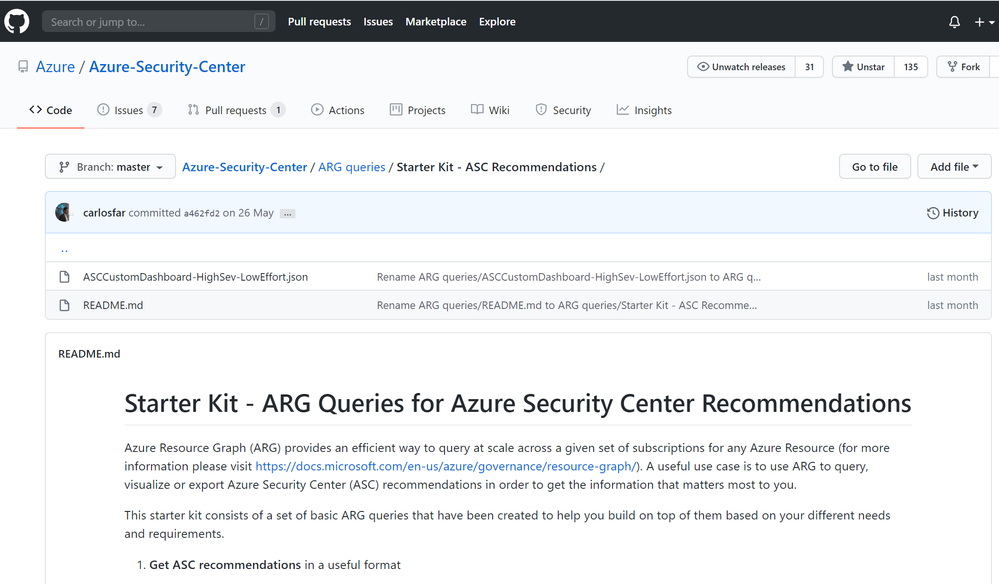Click 'last month' in the README.md row
Viewport: 999px width, 584px height.
952,305
